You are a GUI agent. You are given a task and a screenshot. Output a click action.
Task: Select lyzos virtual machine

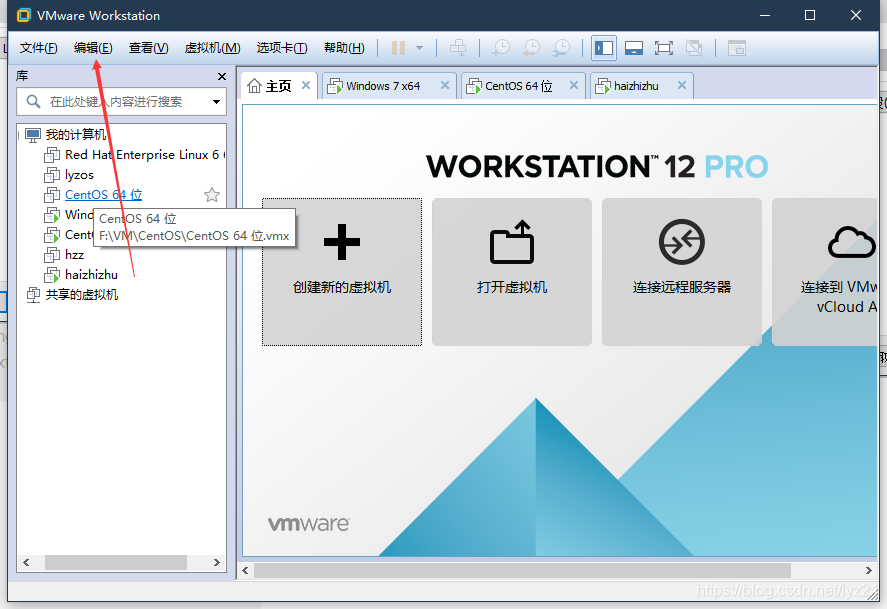(x=79, y=175)
